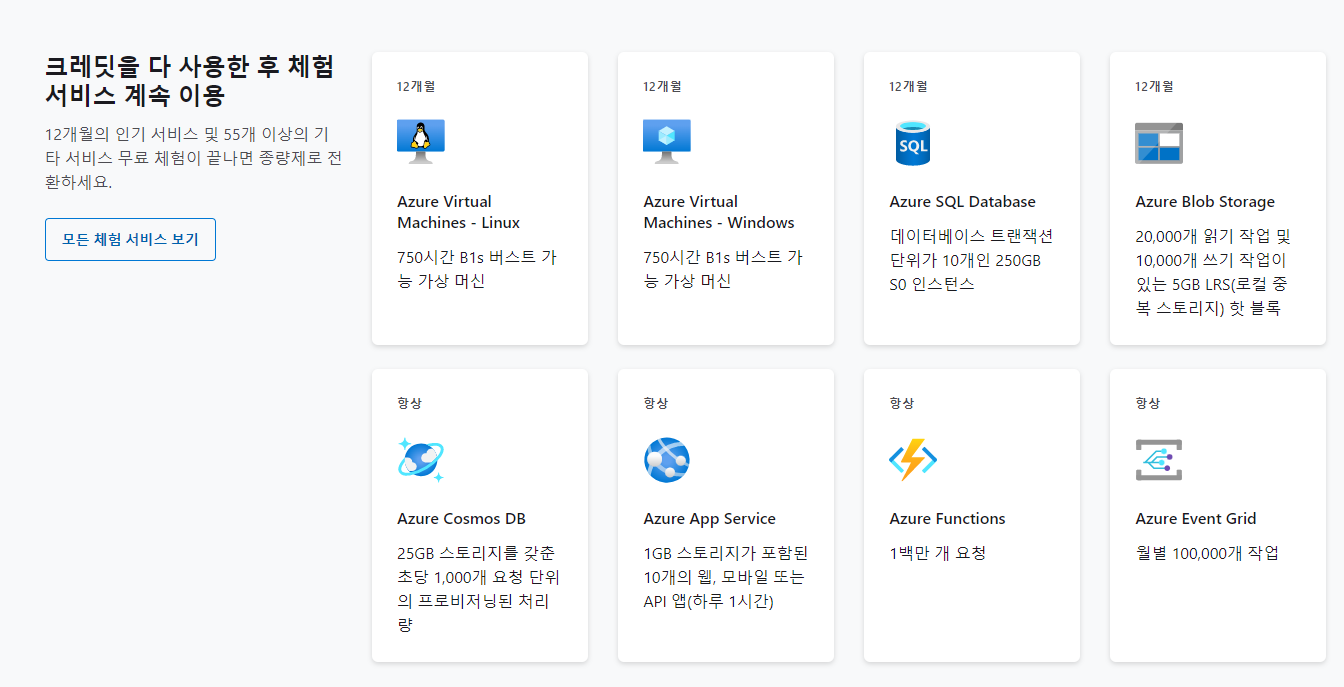Select the Azure SQL Database card title
This screenshot has height=687, width=1344.
pyautogui.click(x=962, y=202)
